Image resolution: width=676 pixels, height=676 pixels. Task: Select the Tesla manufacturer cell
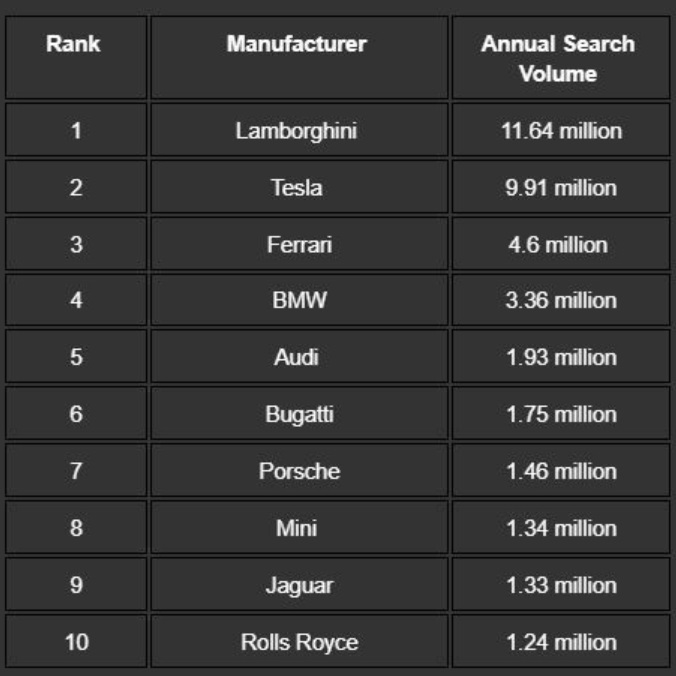tap(297, 188)
